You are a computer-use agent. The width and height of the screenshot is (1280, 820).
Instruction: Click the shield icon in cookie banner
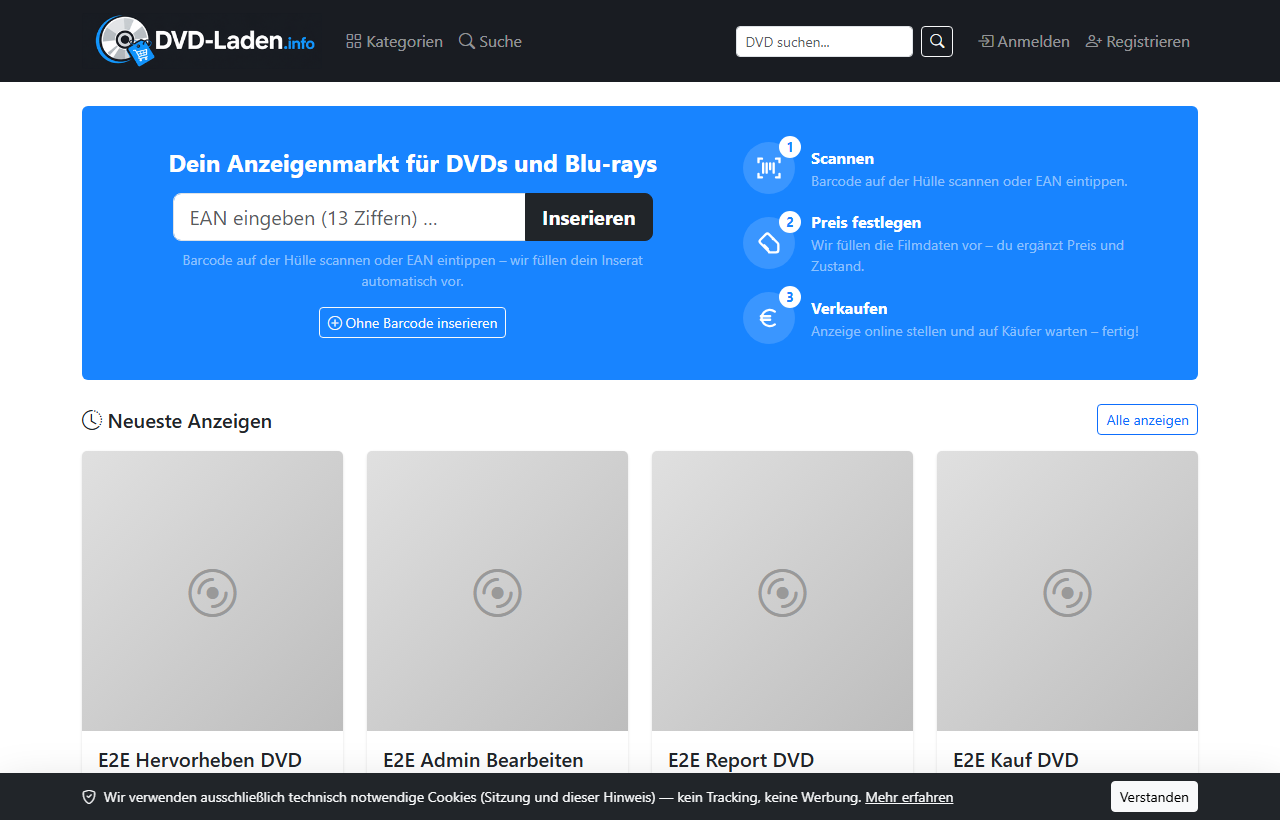89,797
